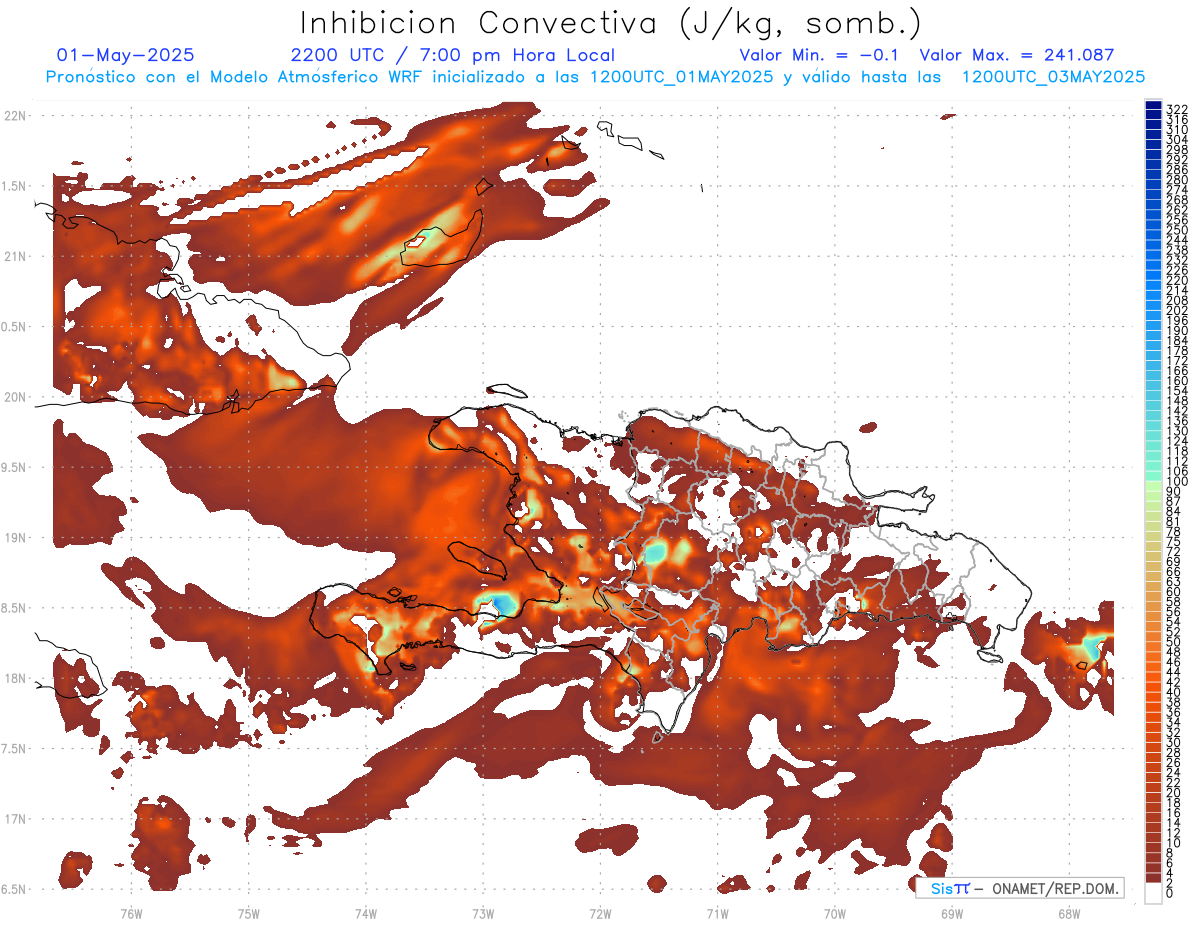Click the '0.5N' latitude label
The width and height of the screenshot is (1200, 927).
pyautogui.click(x=15, y=327)
